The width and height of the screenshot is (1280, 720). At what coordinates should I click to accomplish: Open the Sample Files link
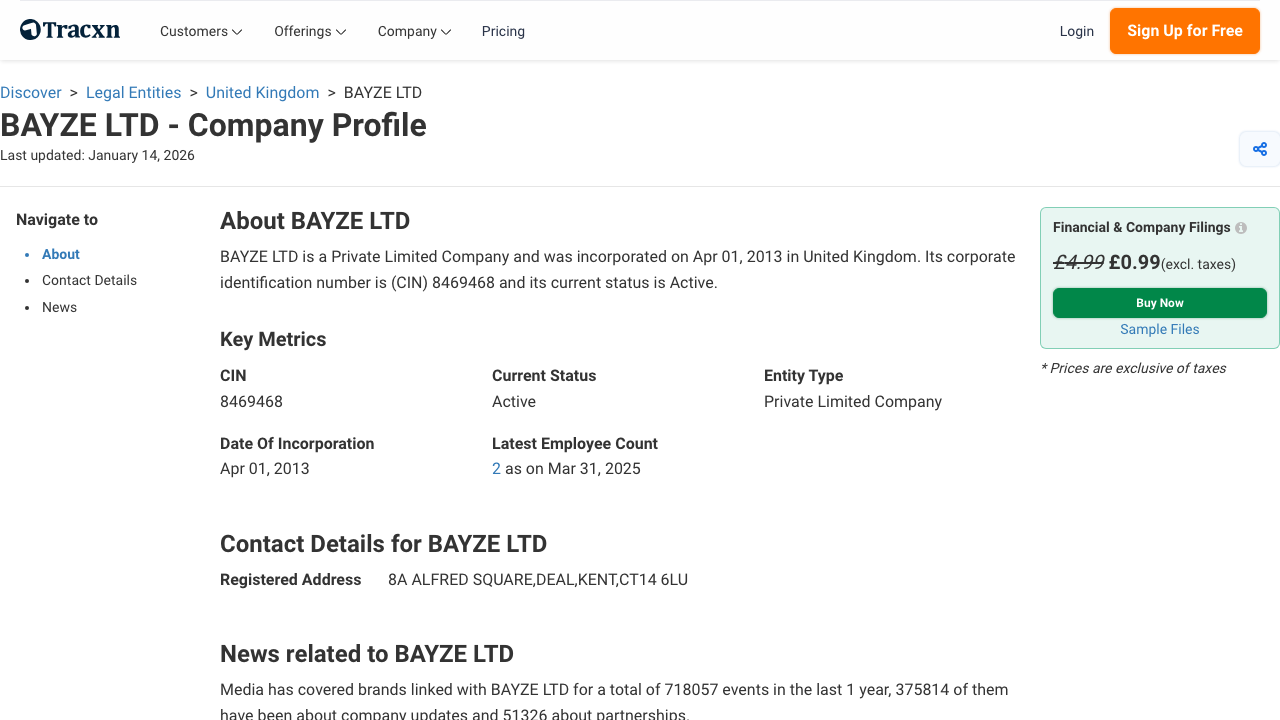[x=1159, y=329]
